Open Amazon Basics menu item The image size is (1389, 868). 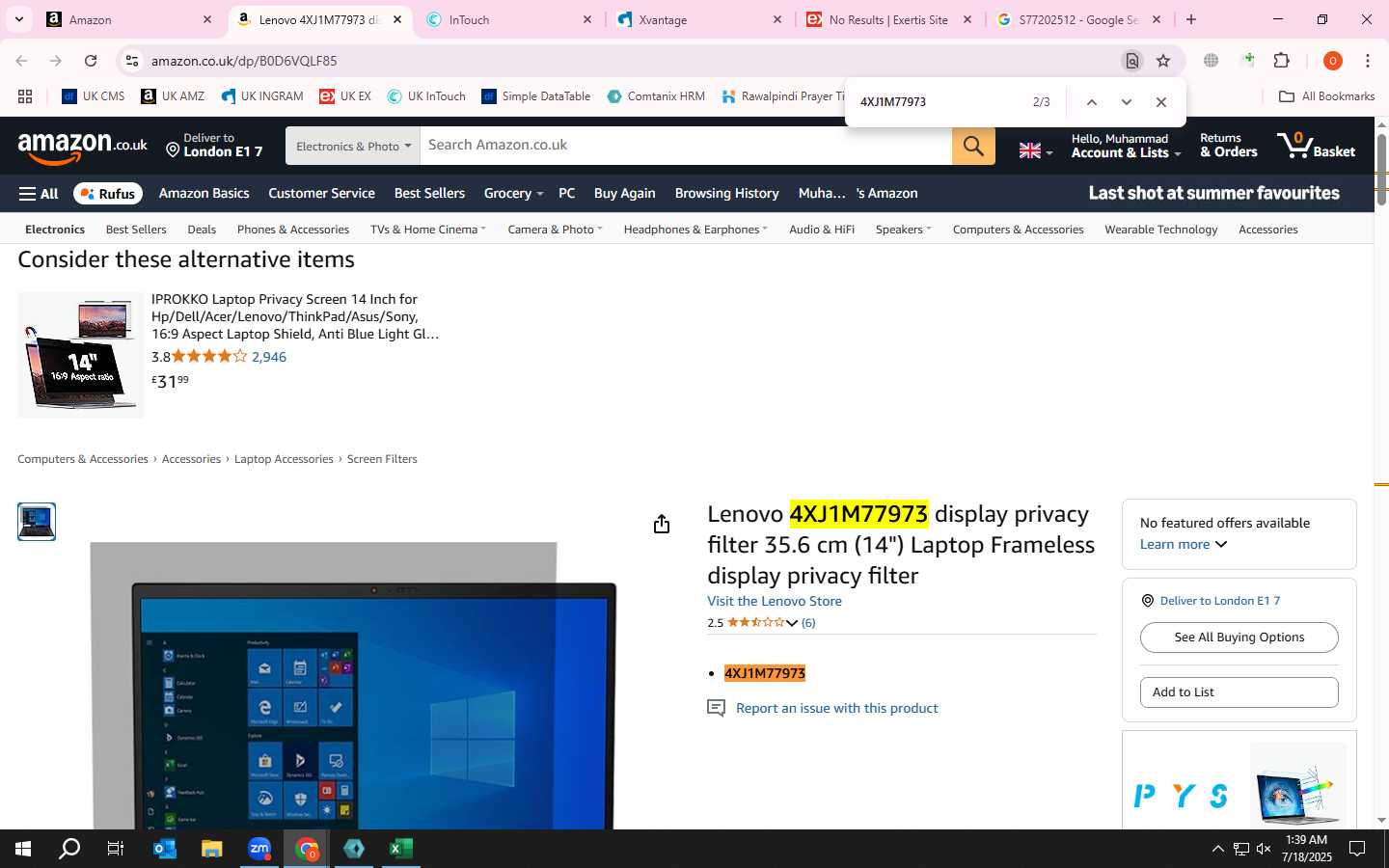tap(204, 194)
